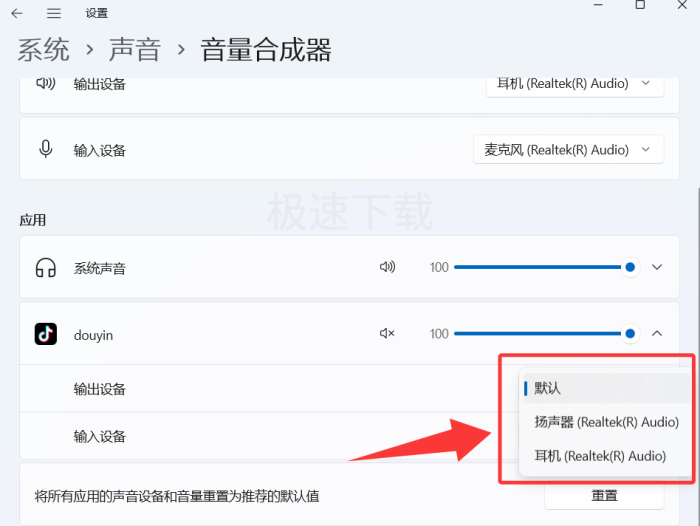Click the 重置 button
Viewport: 700px width, 526px height.
tap(604, 495)
